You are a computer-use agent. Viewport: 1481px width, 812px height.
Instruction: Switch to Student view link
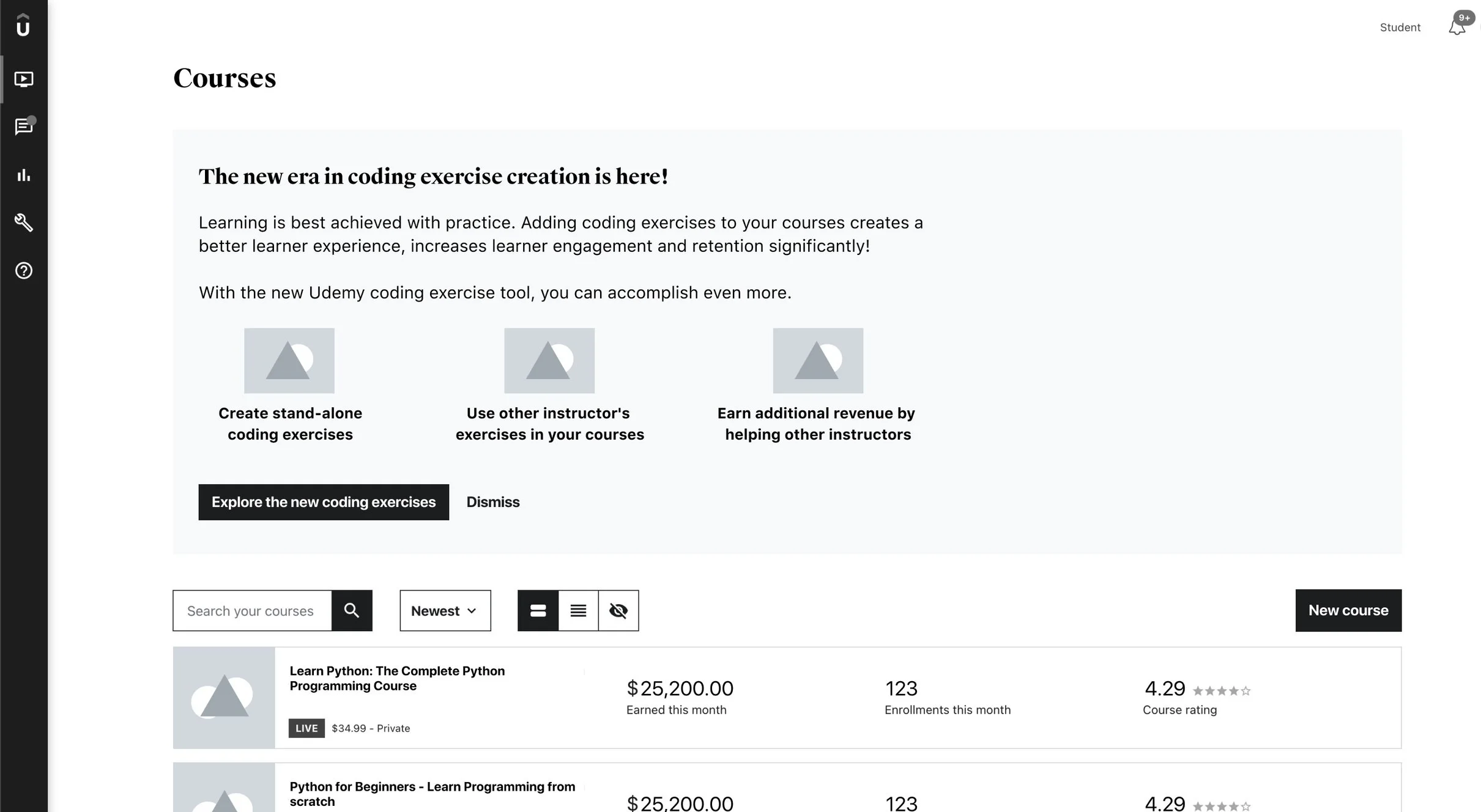(1400, 28)
